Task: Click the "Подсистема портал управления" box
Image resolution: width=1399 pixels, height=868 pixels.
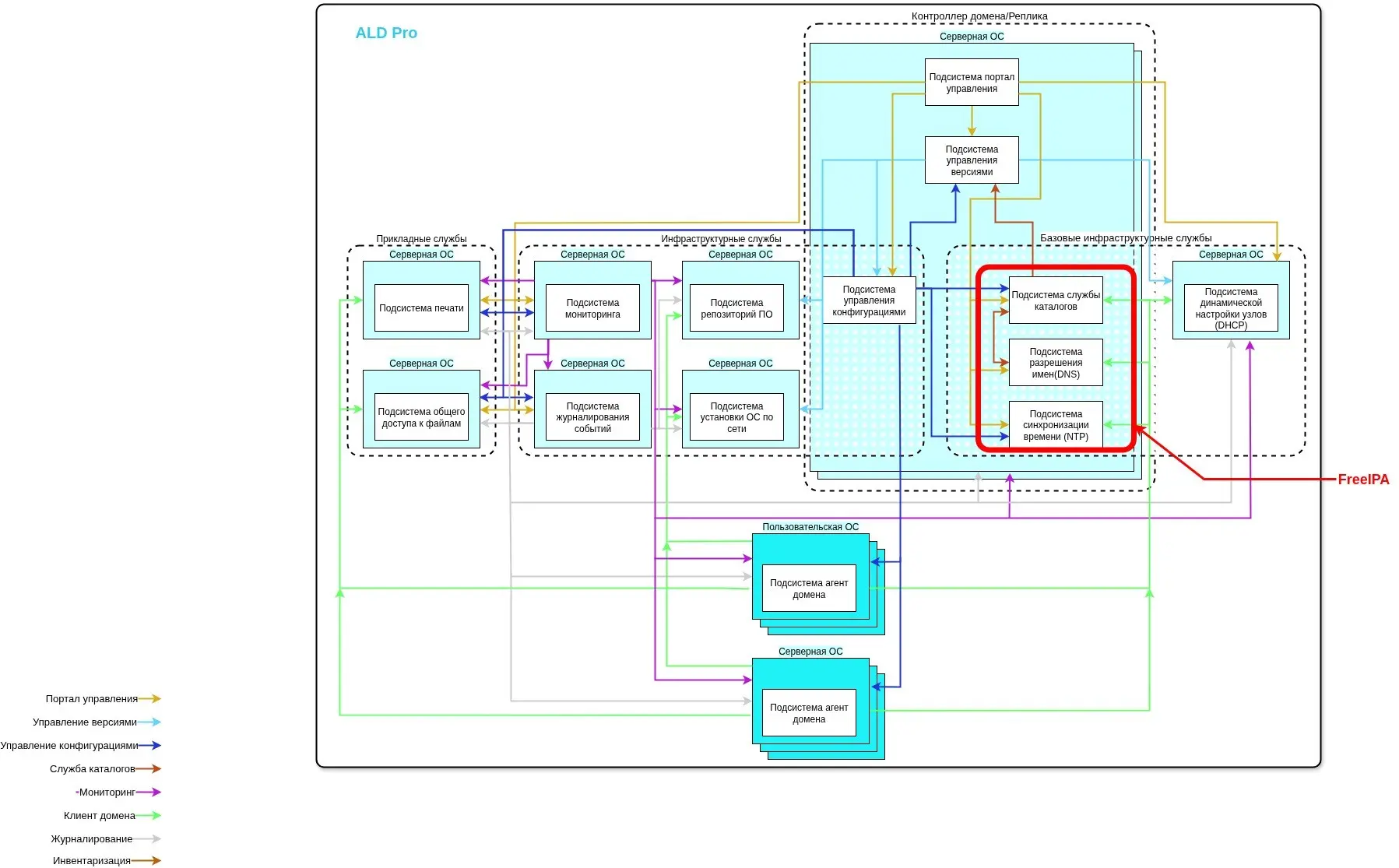Action: (x=972, y=83)
